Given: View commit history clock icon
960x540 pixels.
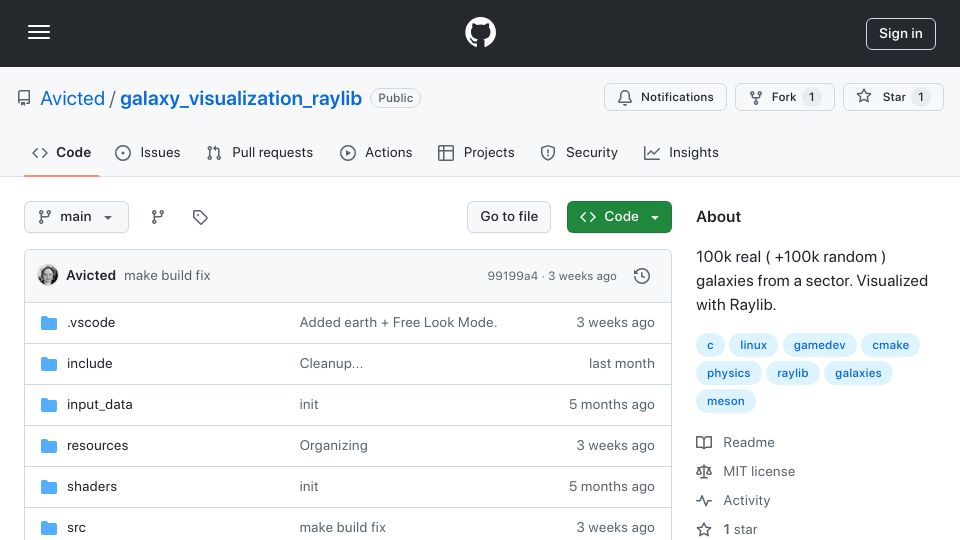Looking at the screenshot, I should tap(642, 276).
